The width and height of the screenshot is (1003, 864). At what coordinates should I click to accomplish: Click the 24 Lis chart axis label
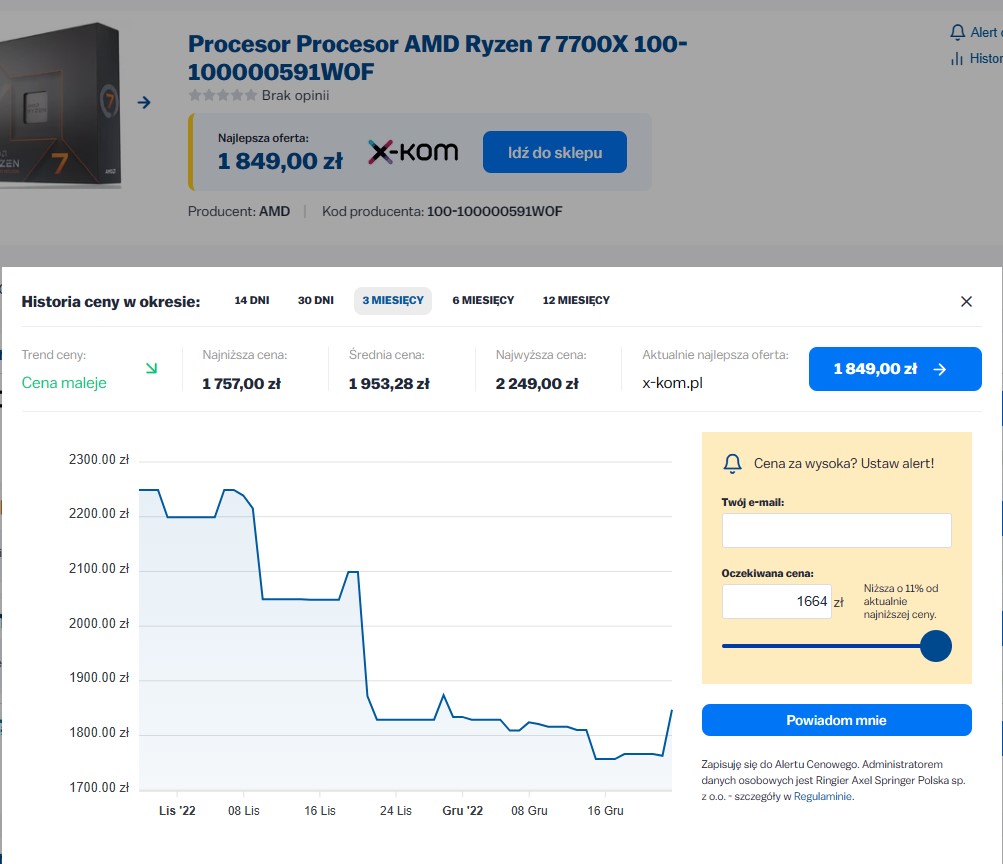coord(396,811)
